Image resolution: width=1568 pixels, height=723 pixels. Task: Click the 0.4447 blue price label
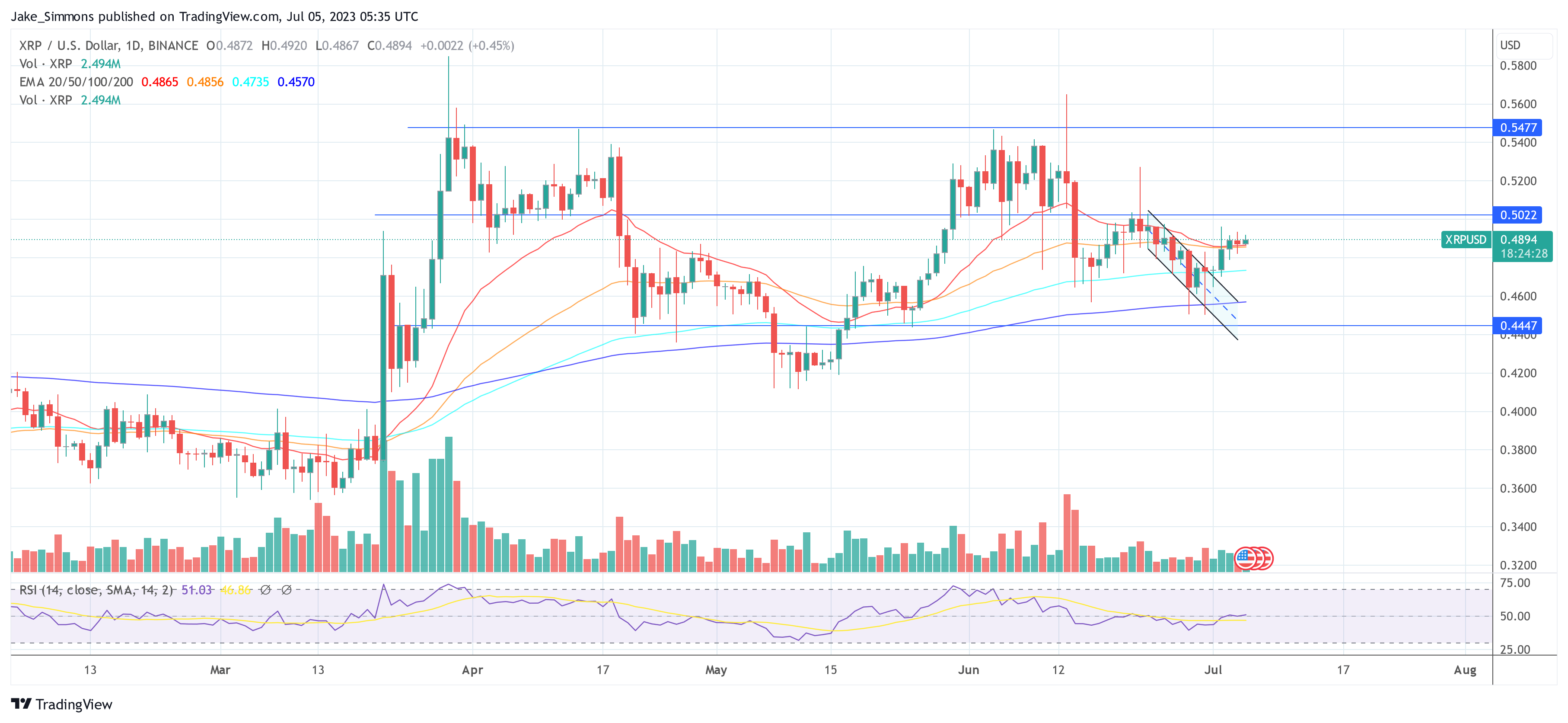1517,326
